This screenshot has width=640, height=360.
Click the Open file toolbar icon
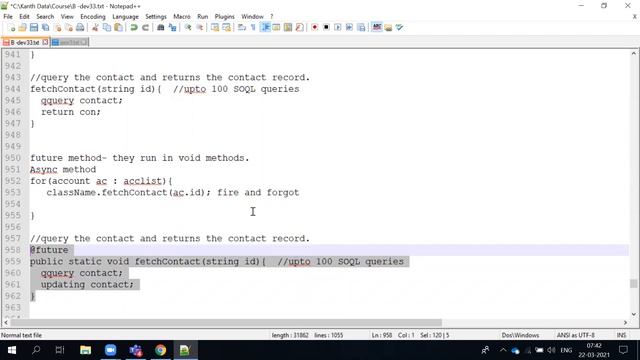click(22, 27)
